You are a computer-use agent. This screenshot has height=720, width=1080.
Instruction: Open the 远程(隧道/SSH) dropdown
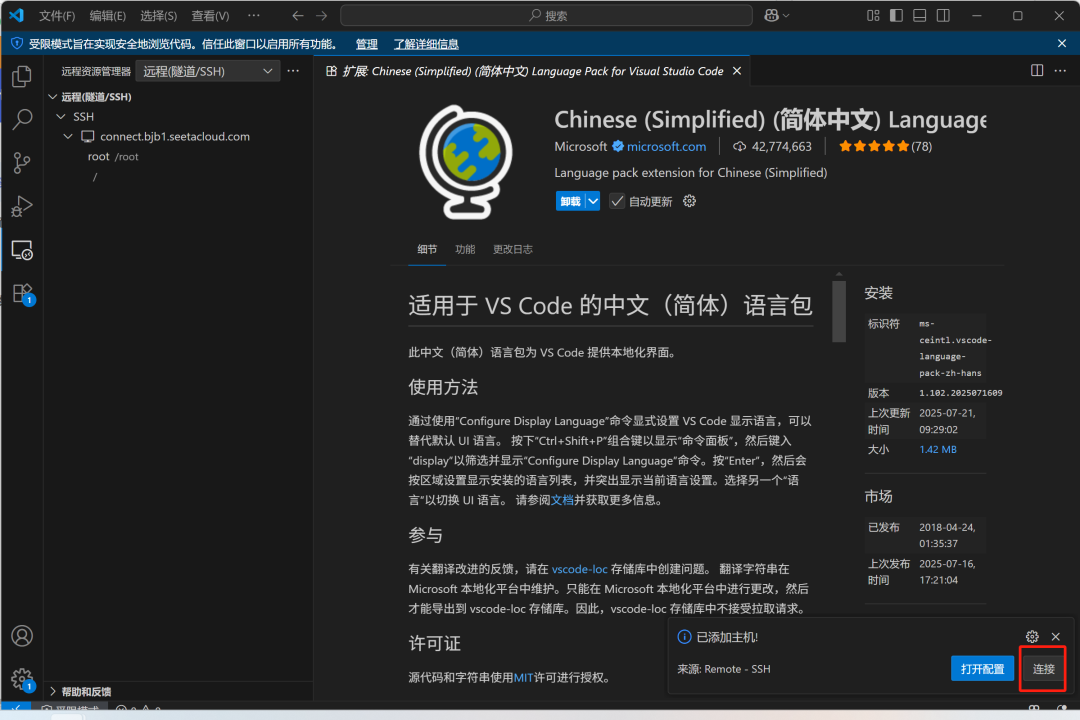click(x=207, y=71)
